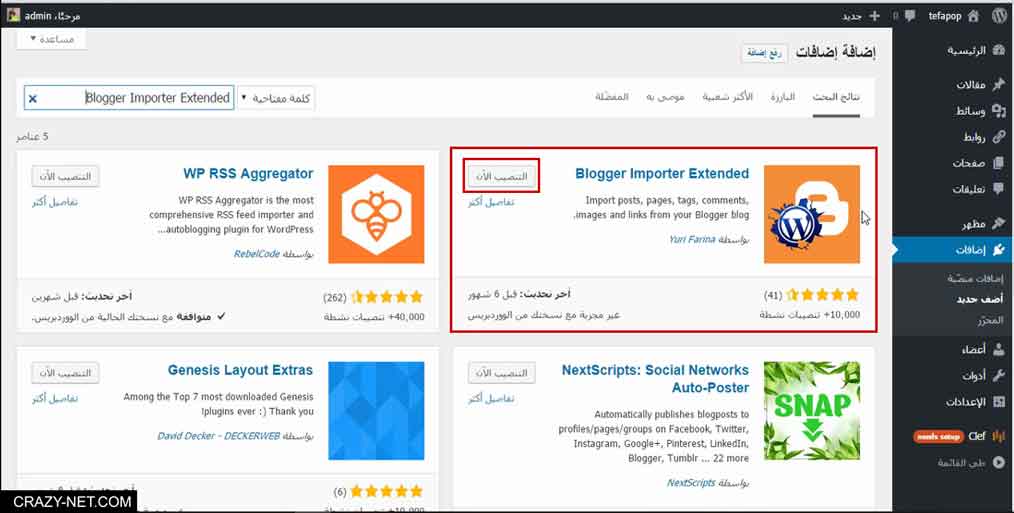Open the Users (أعضاء) icon
The width and height of the screenshot is (1014, 513).
[x=998, y=349]
